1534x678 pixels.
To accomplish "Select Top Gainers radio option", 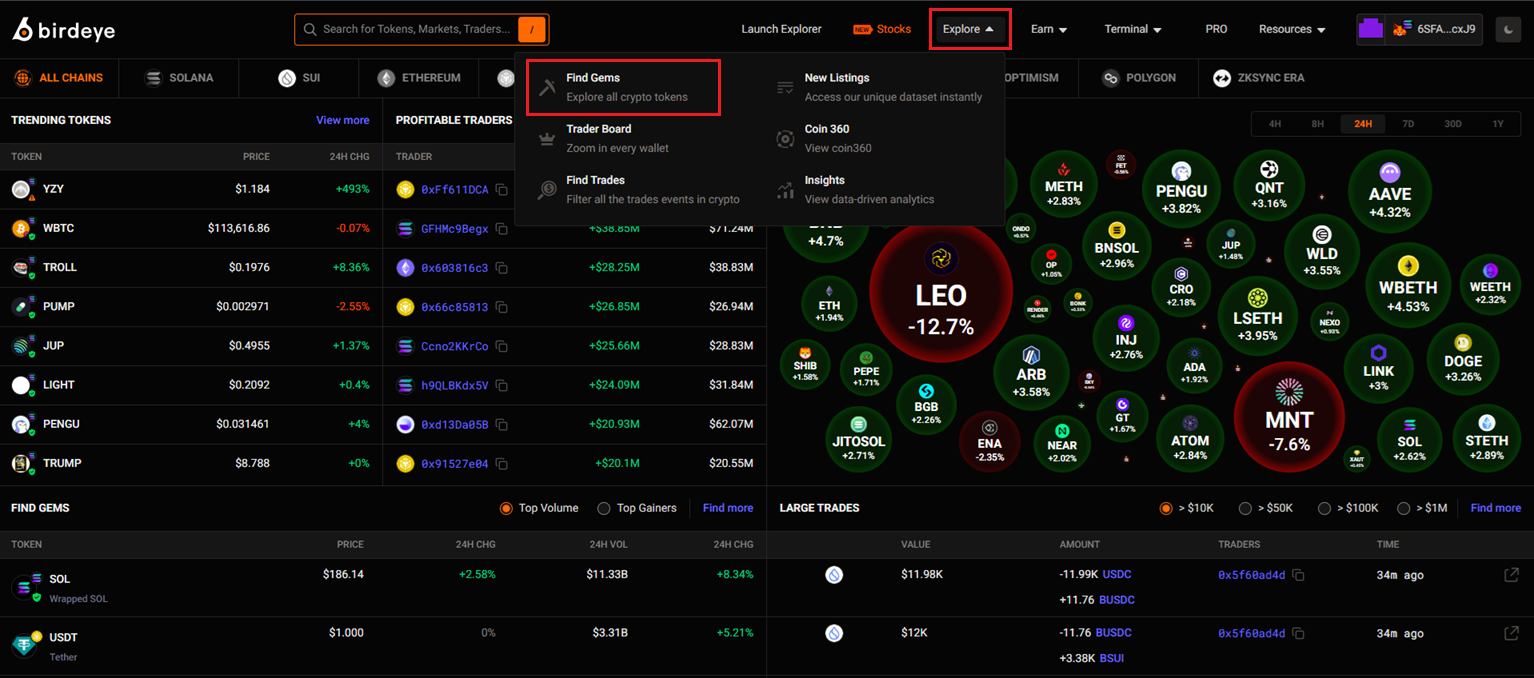I will (637, 508).
